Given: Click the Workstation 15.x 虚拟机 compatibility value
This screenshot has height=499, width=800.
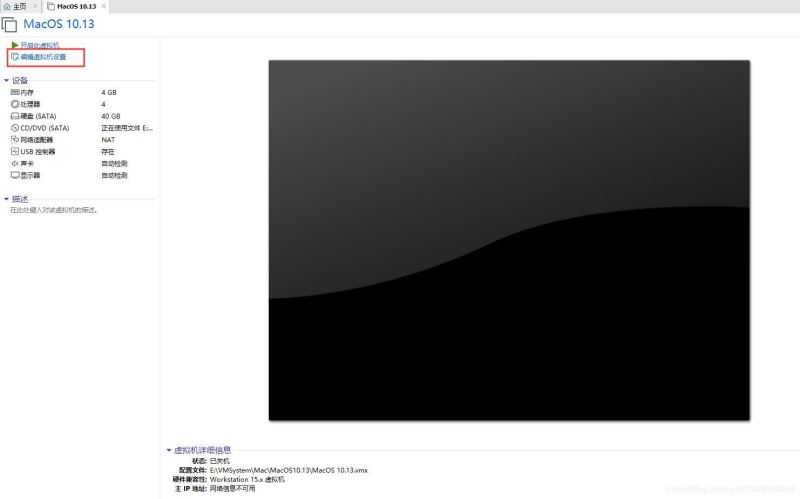Looking at the screenshot, I should pyautogui.click(x=247, y=479).
